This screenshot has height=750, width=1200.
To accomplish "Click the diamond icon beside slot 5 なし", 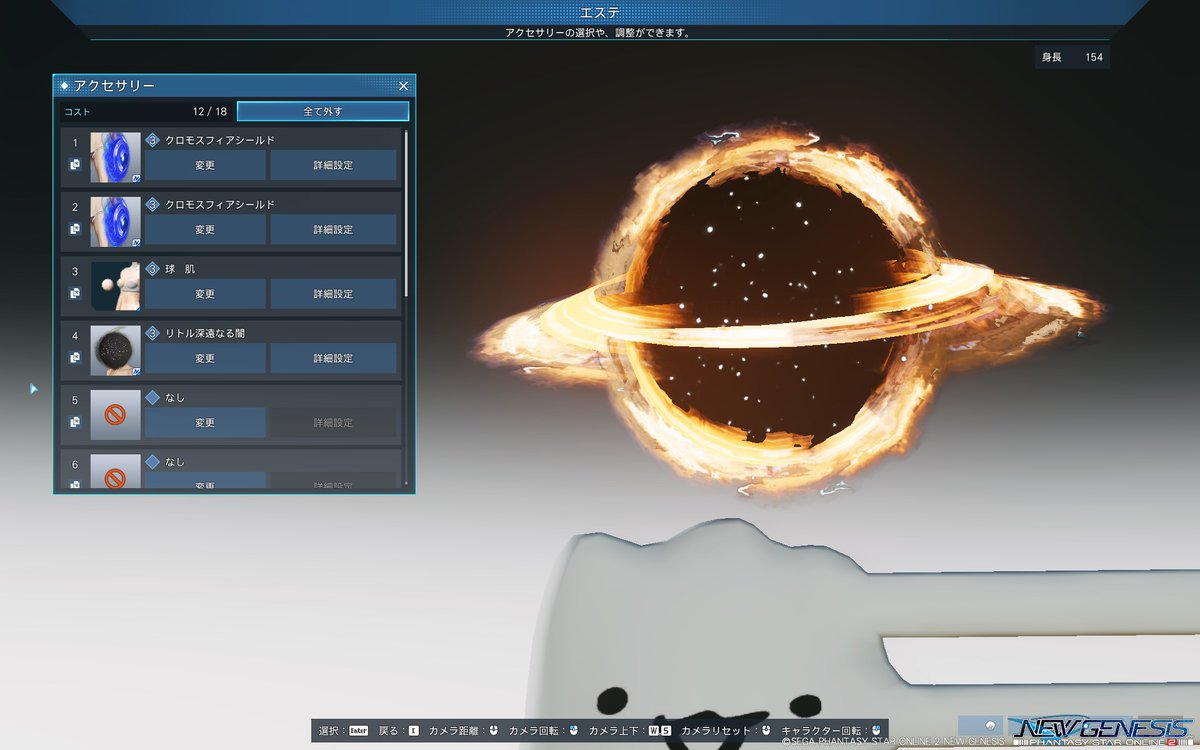I will pos(153,397).
